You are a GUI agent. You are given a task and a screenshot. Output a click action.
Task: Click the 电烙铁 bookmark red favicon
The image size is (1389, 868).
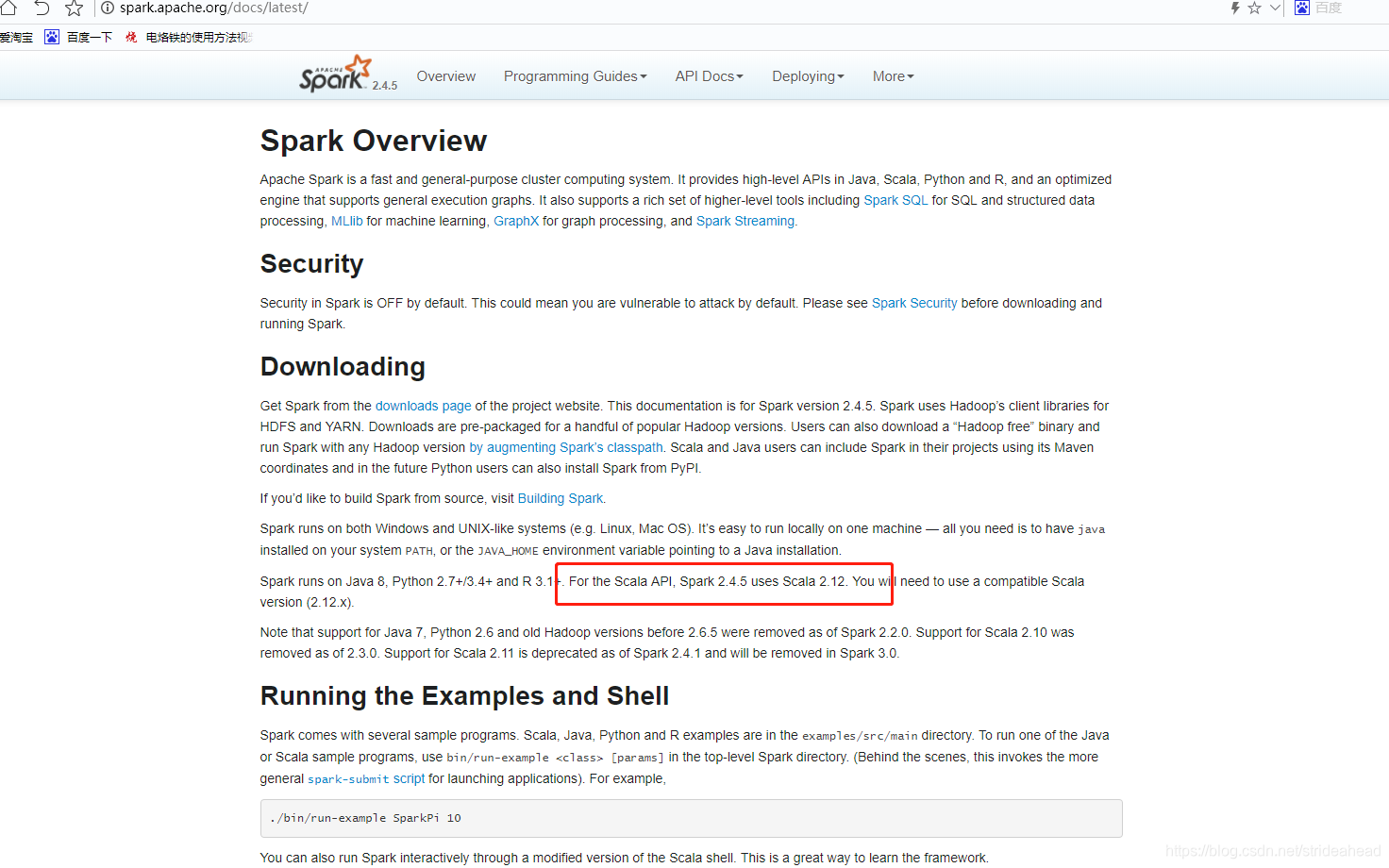coord(131,37)
